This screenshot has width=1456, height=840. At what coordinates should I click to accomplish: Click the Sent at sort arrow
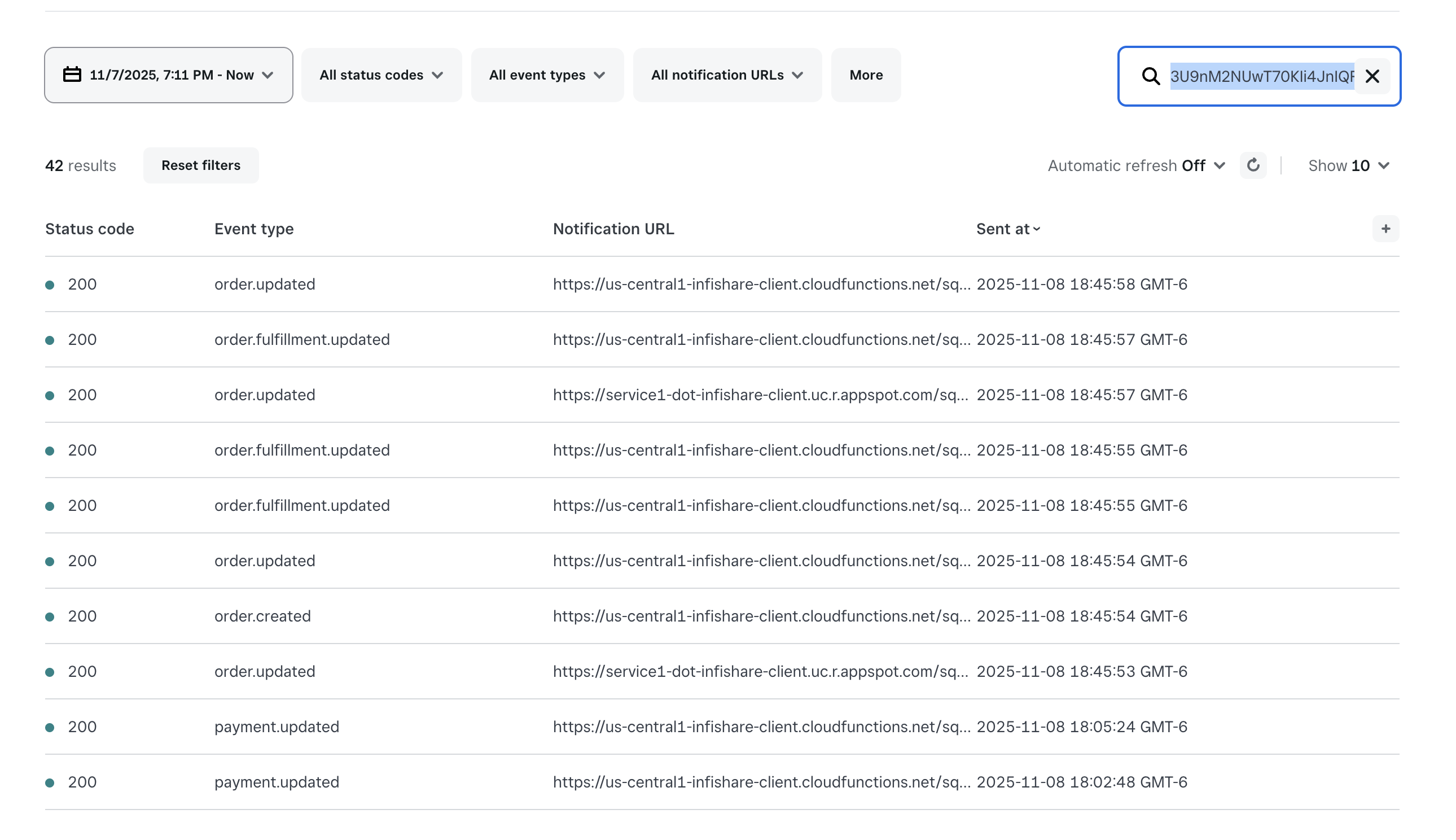(x=1037, y=230)
